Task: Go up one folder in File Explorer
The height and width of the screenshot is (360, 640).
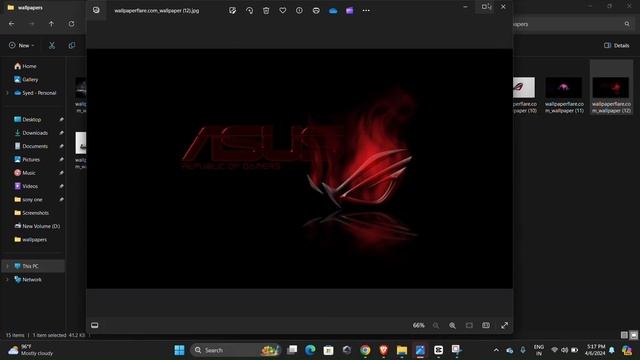Action: coord(51,24)
